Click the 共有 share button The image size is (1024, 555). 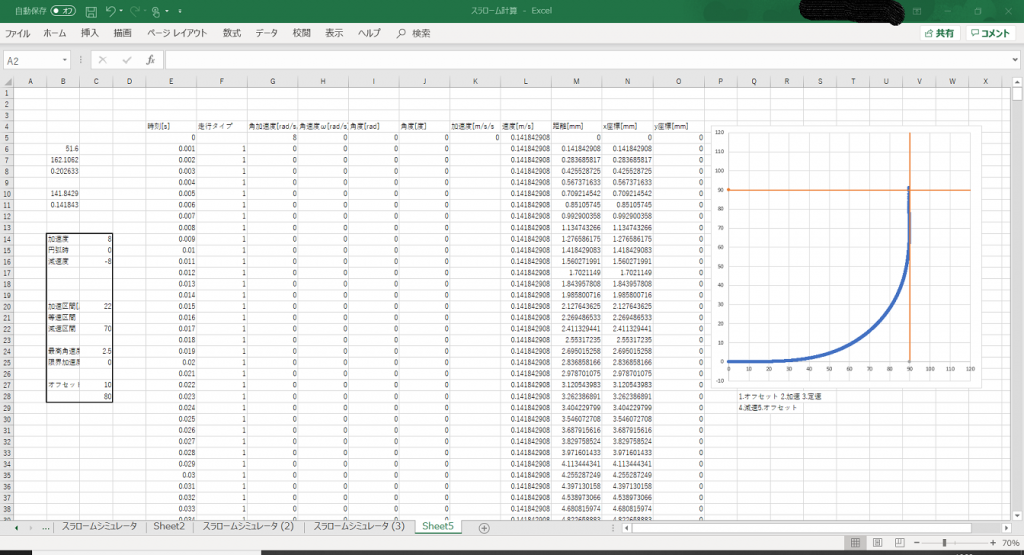tap(939, 33)
